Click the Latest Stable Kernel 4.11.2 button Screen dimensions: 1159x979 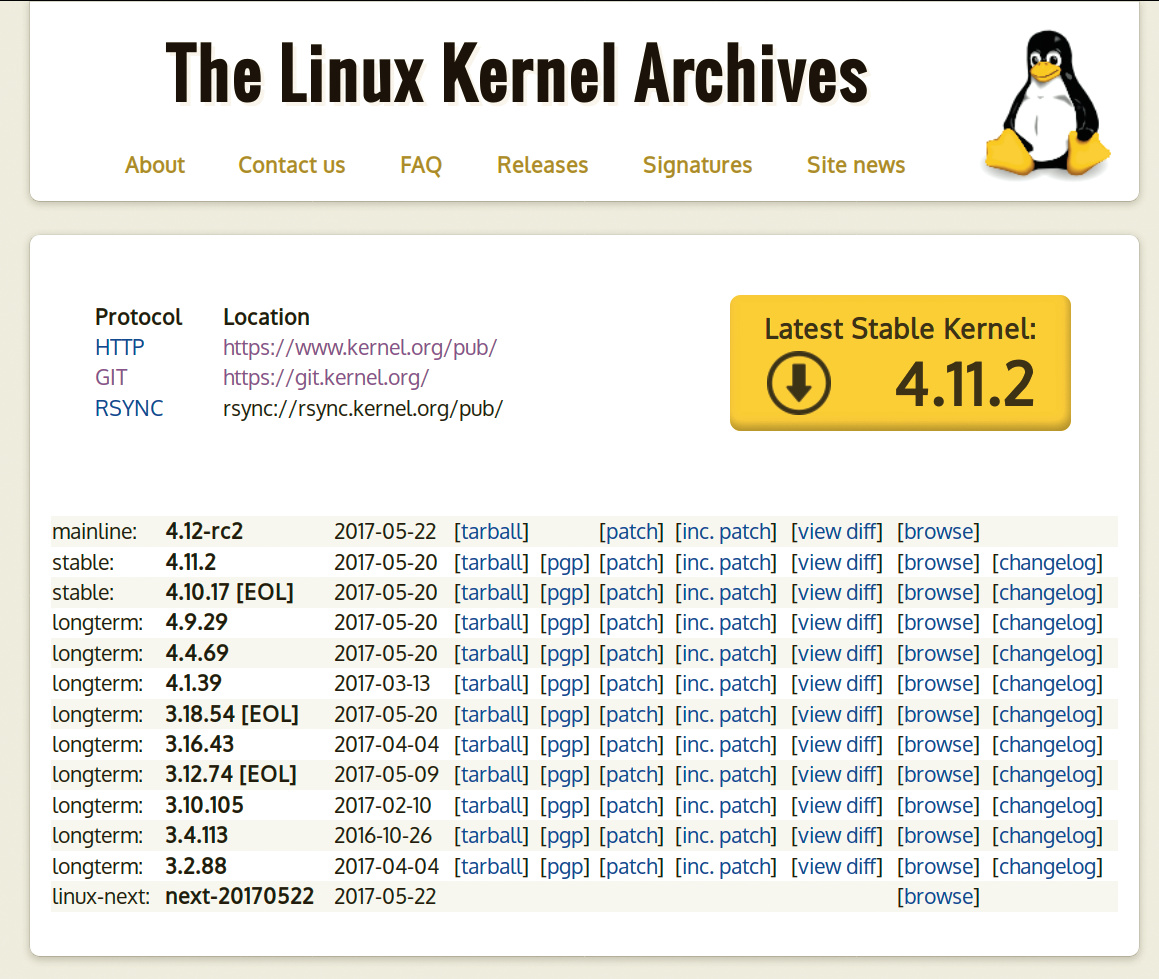(x=900, y=363)
